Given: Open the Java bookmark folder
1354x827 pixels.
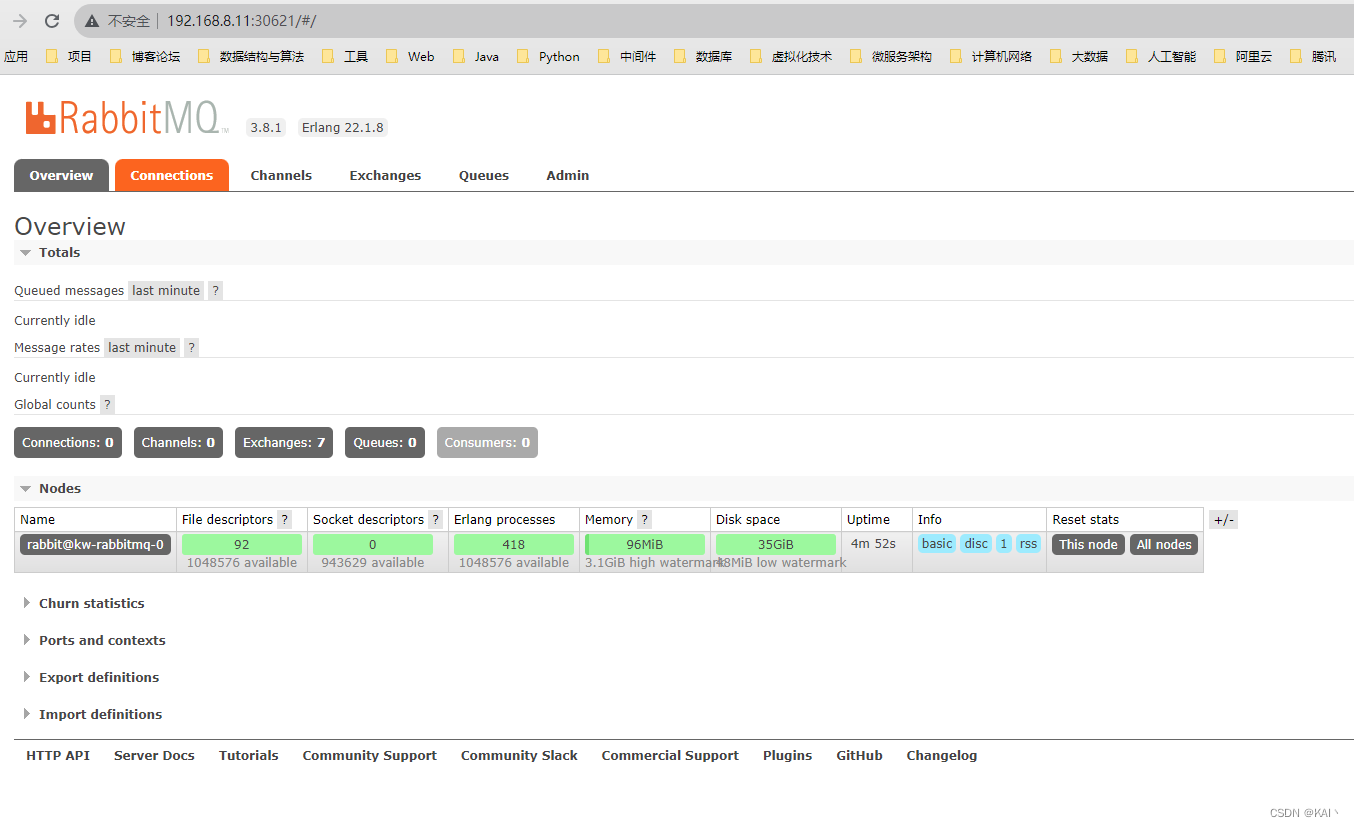Looking at the screenshot, I should [476, 57].
